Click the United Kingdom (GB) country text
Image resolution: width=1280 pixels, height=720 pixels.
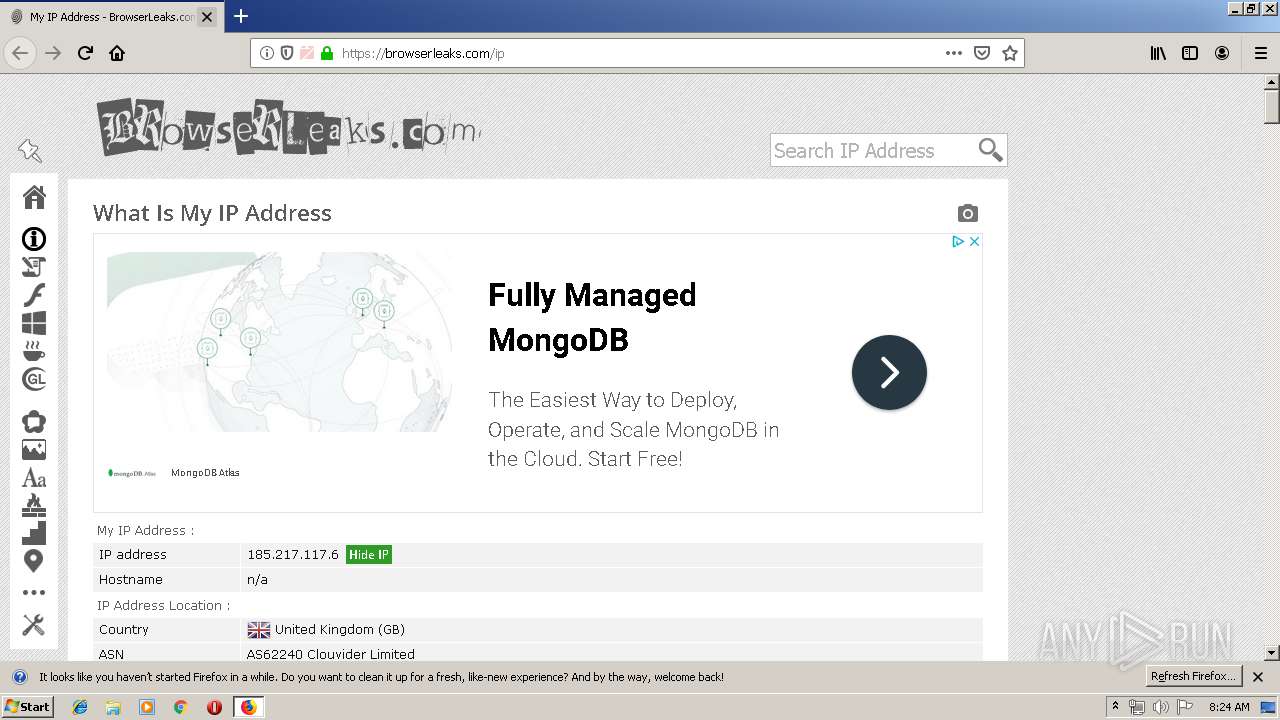pos(340,630)
